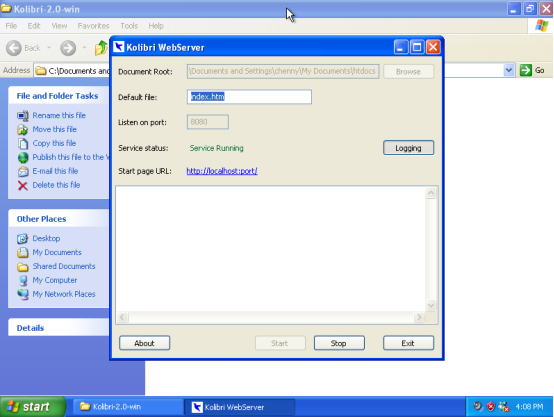Click the Kolibri-2.0-win folder icon in title bar
Image resolution: width=554 pixels, height=417 pixels.
click(x=6, y=8)
